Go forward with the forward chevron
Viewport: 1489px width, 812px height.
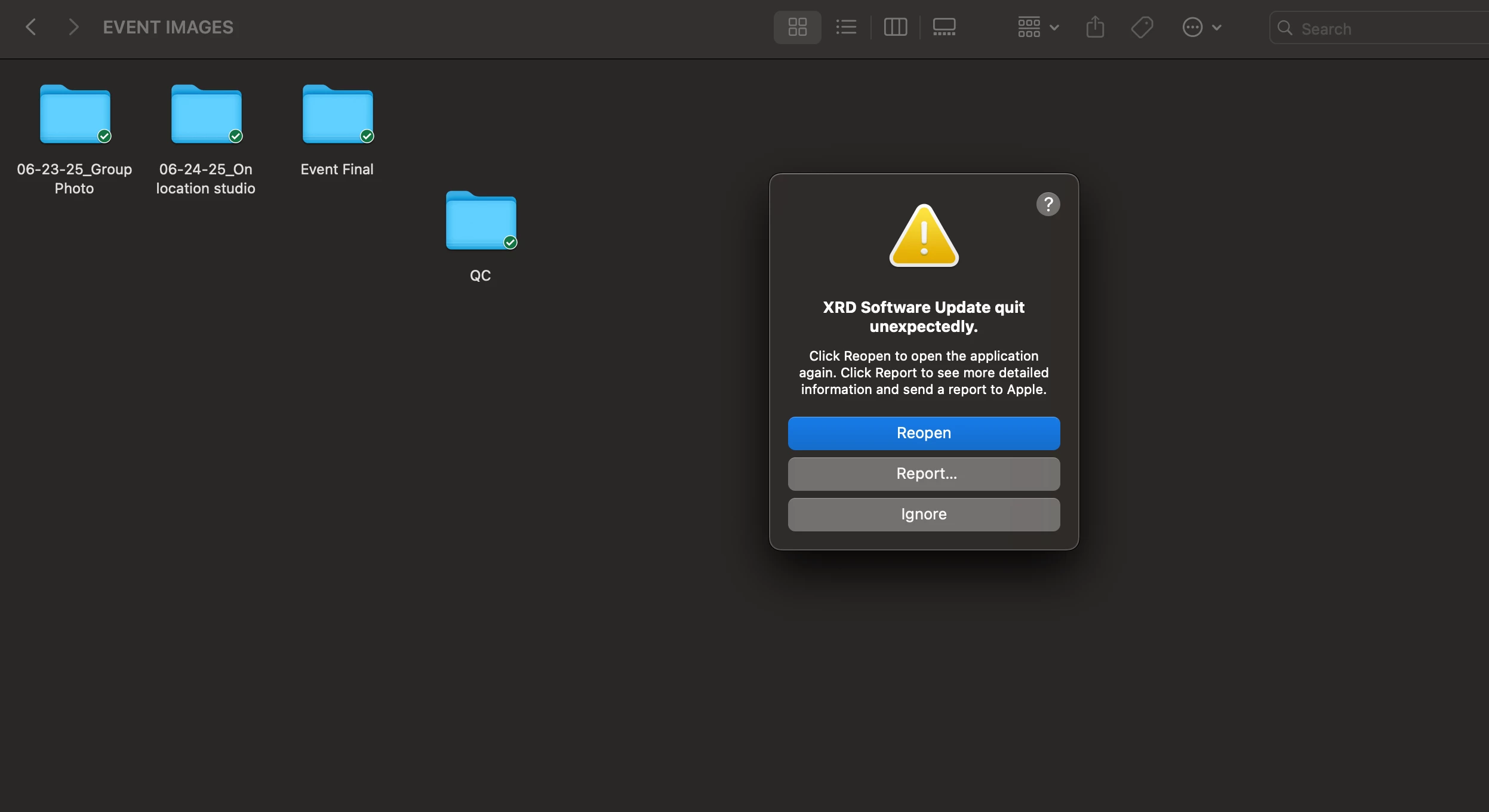(73, 27)
